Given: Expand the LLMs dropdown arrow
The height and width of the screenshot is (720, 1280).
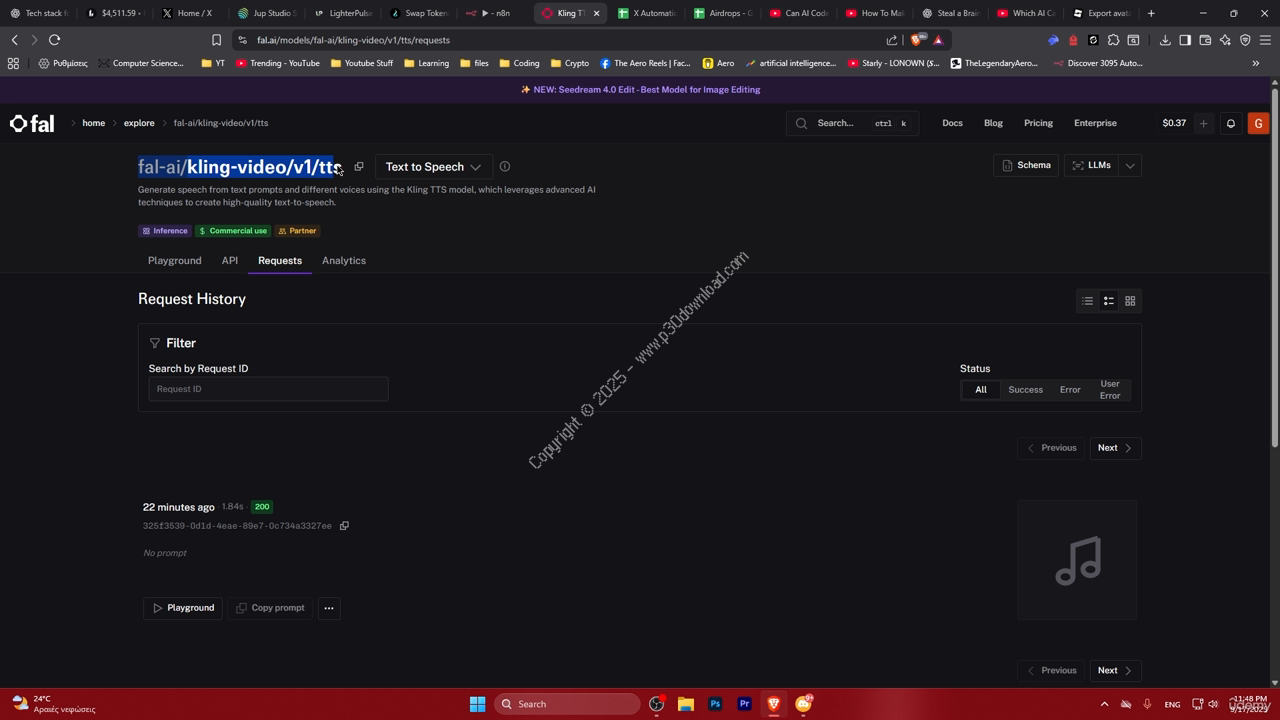Looking at the screenshot, I should [x=1130, y=166].
